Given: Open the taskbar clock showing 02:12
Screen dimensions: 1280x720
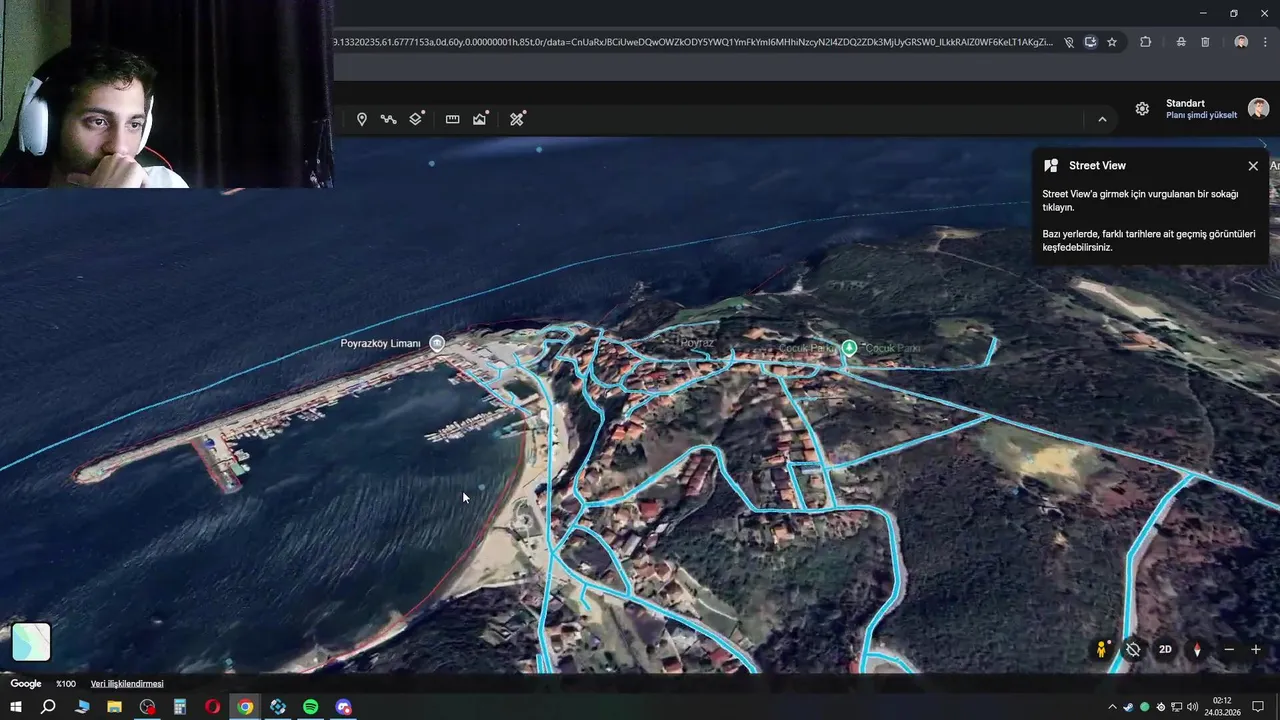Looking at the screenshot, I should click(1222, 707).
